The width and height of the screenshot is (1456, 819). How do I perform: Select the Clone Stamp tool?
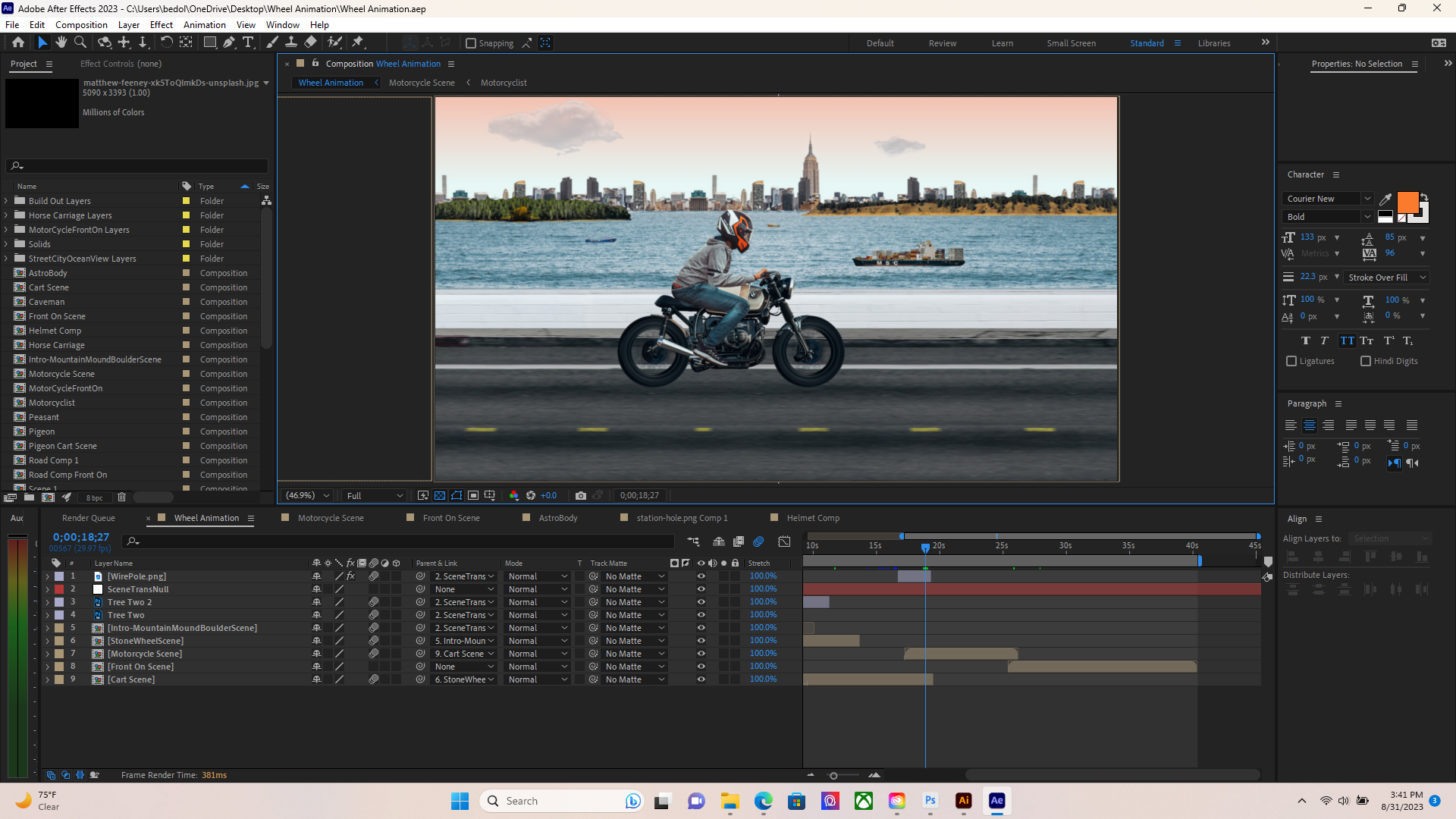(291, 42)
